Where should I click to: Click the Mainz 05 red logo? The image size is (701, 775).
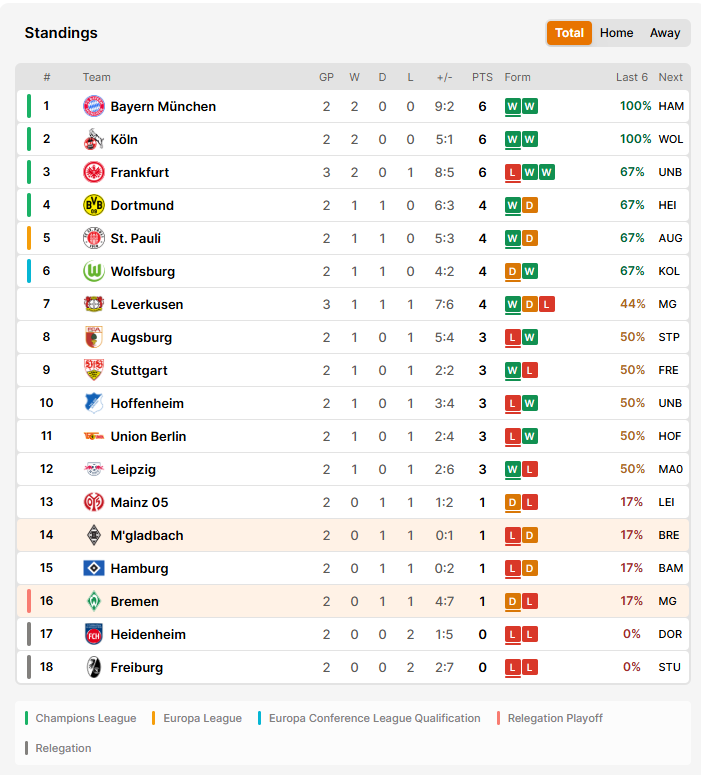click(x=93, y=502)
